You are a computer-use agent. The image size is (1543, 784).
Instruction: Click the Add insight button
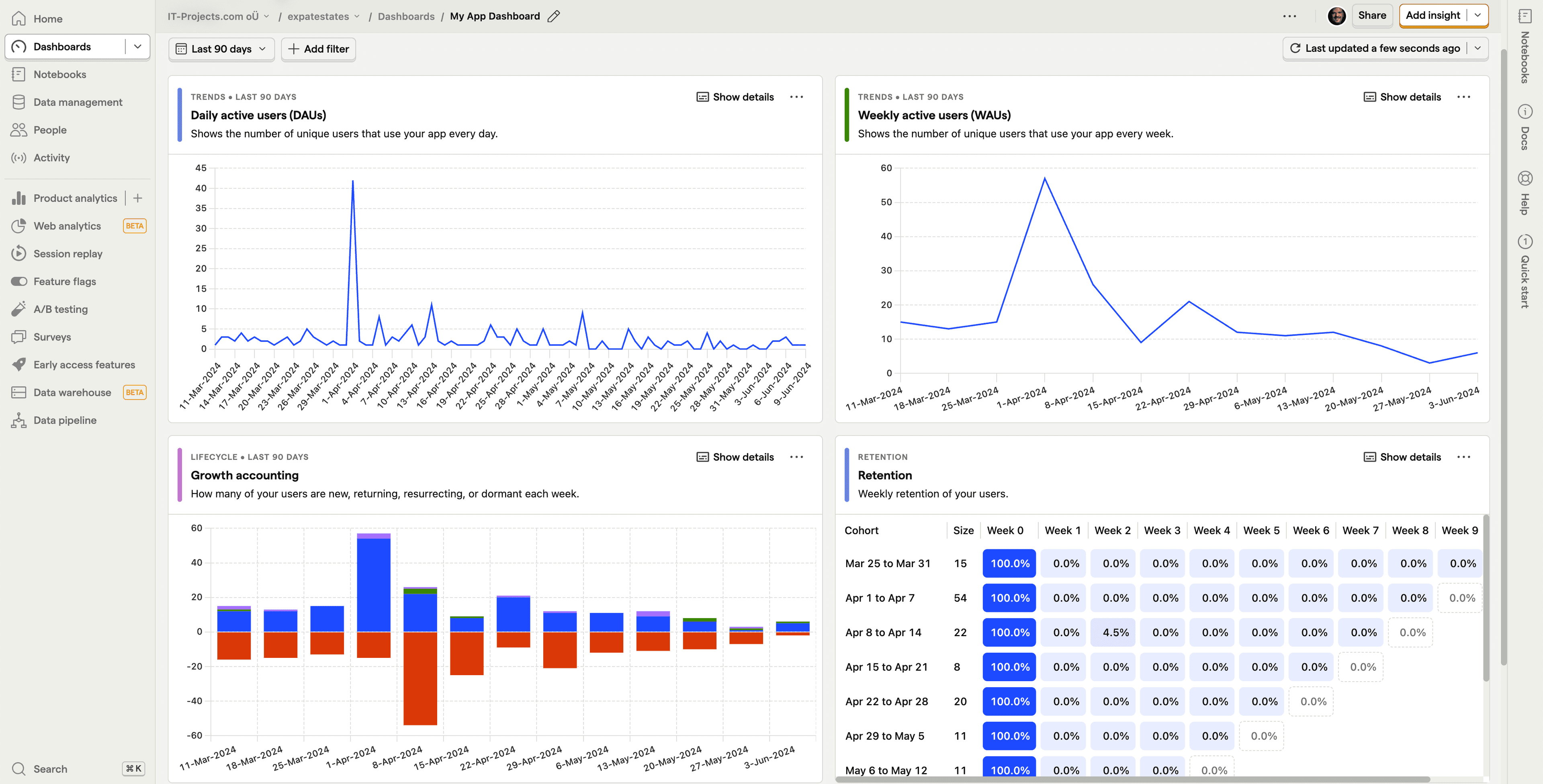(1433, 16)
